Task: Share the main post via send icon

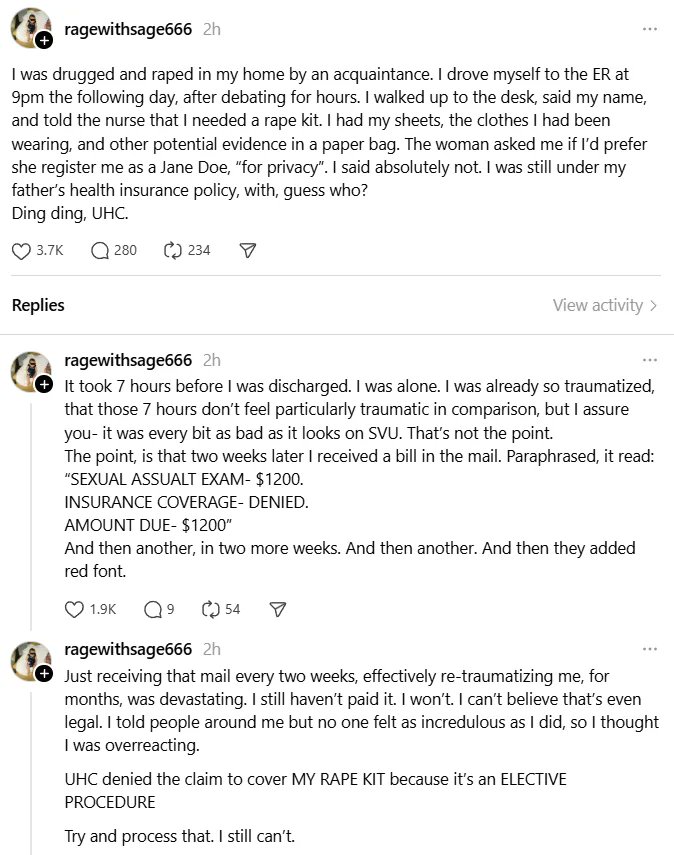Action: (x=248, y=251)
